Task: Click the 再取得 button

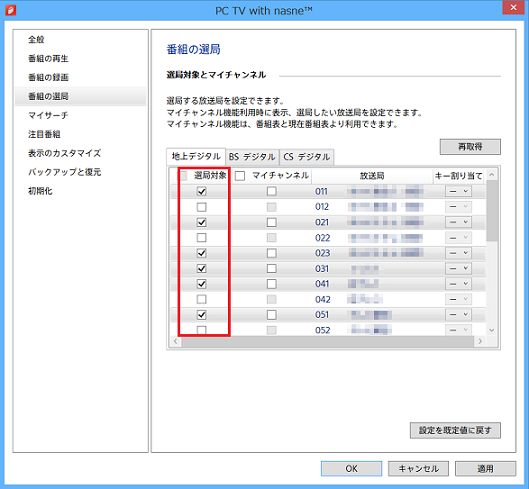Action: pos(470,147)
